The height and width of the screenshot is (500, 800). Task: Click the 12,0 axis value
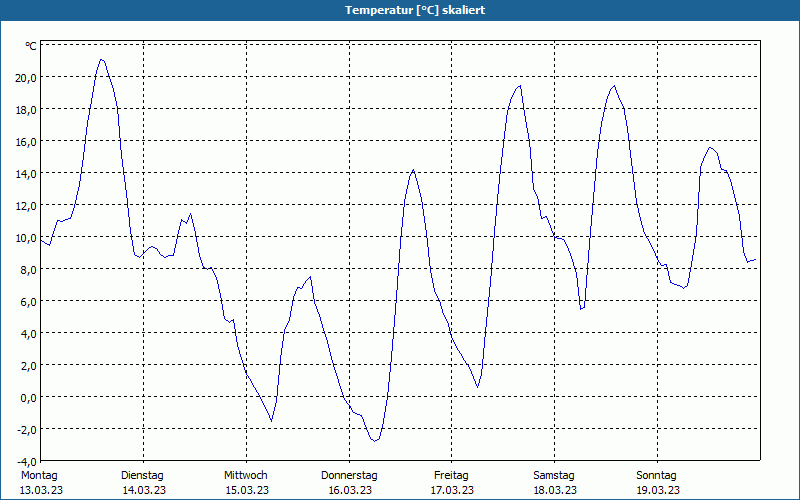26,206
